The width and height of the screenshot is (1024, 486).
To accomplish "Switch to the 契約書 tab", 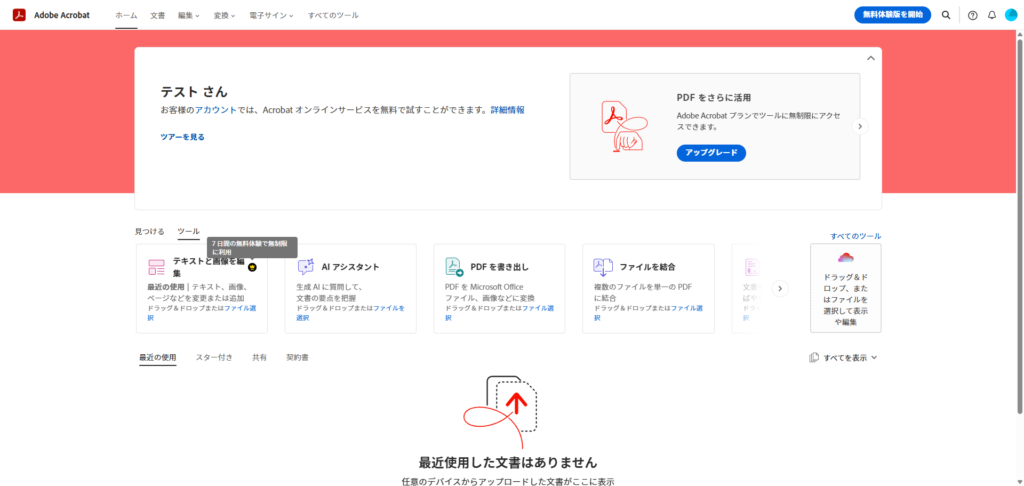I will click(x=297, y=357).
